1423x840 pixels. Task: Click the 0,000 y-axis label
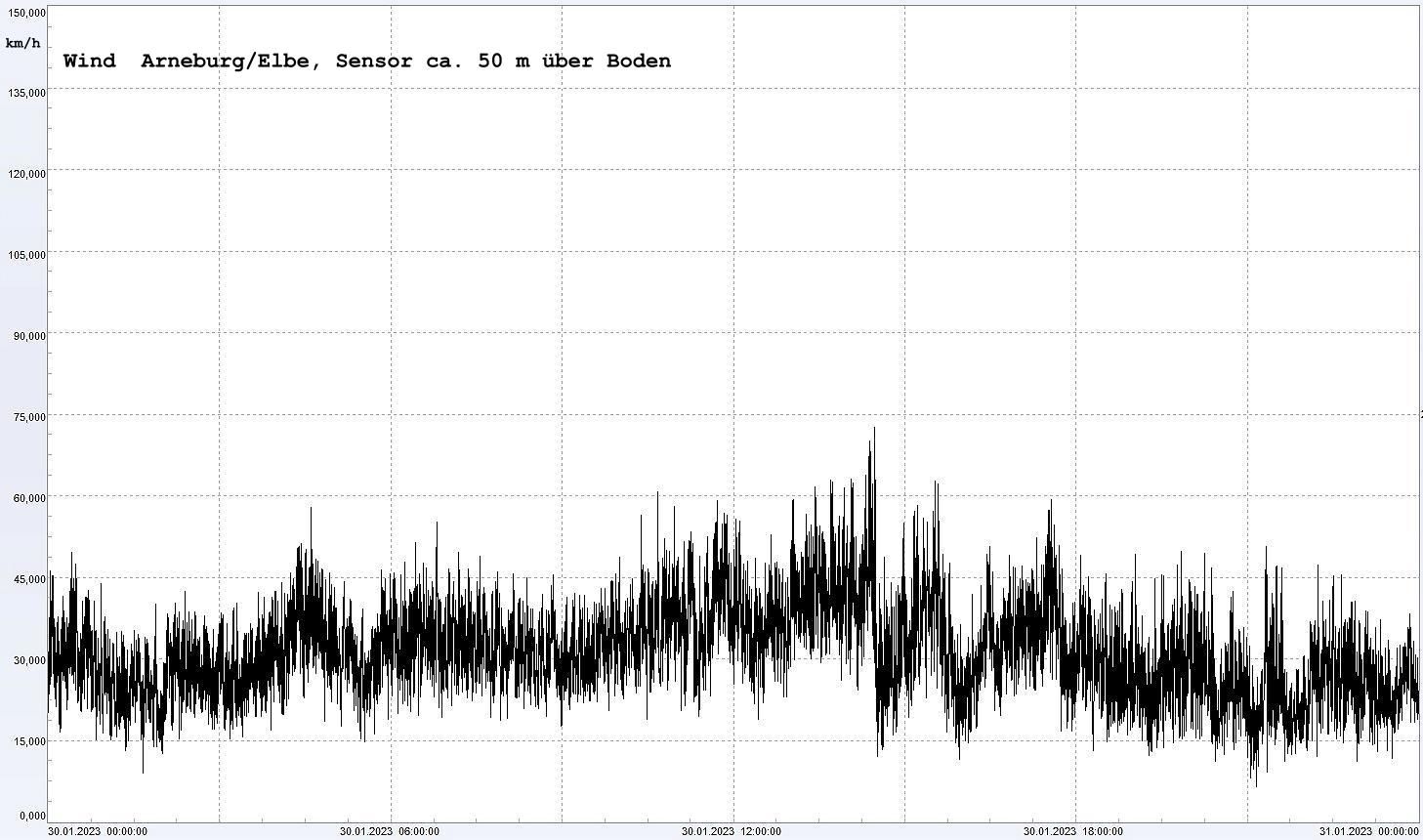pyautogui.click(x=31, y=816)
